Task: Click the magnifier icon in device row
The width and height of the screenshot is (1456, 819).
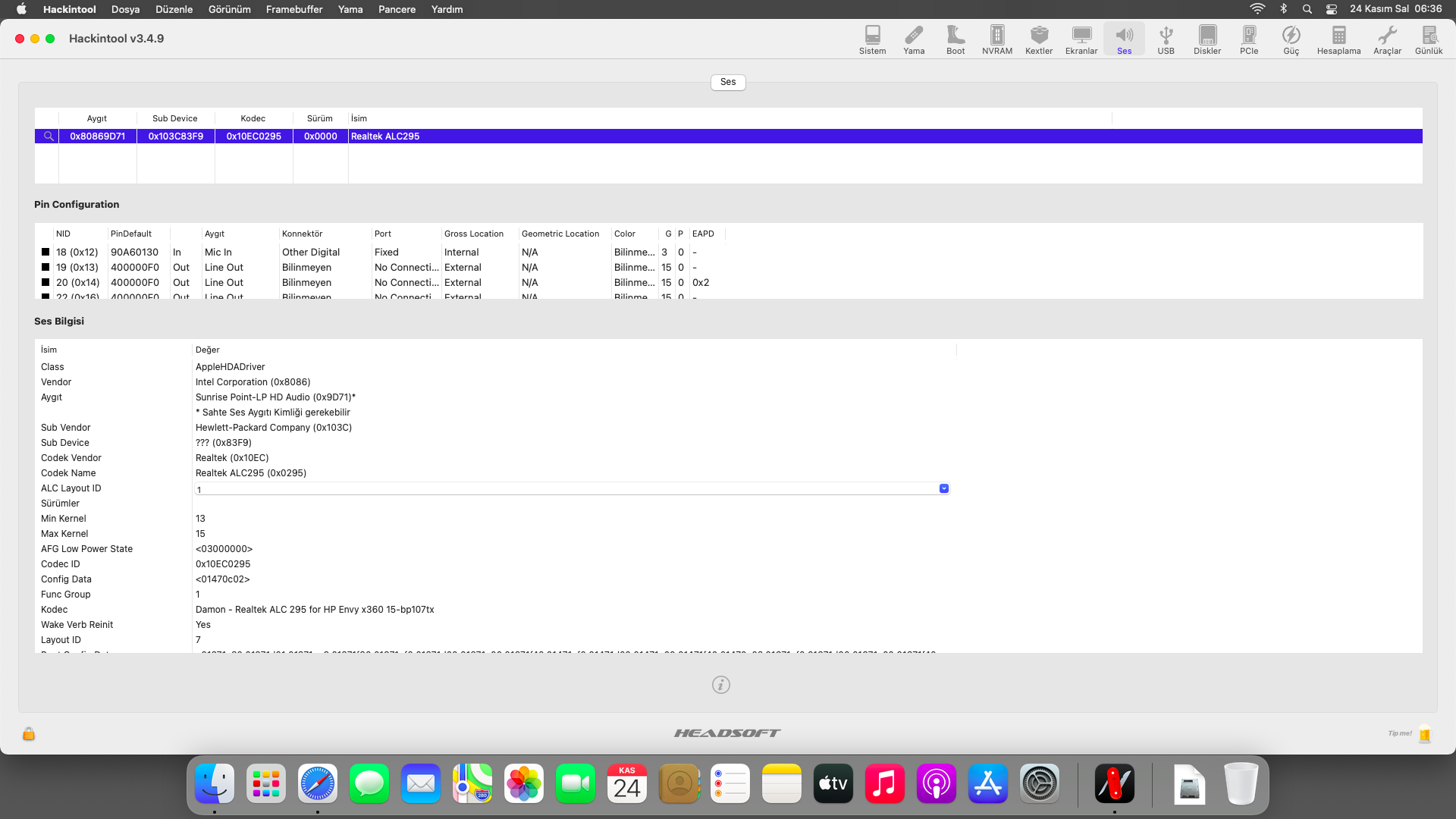Action: (49, 136)
